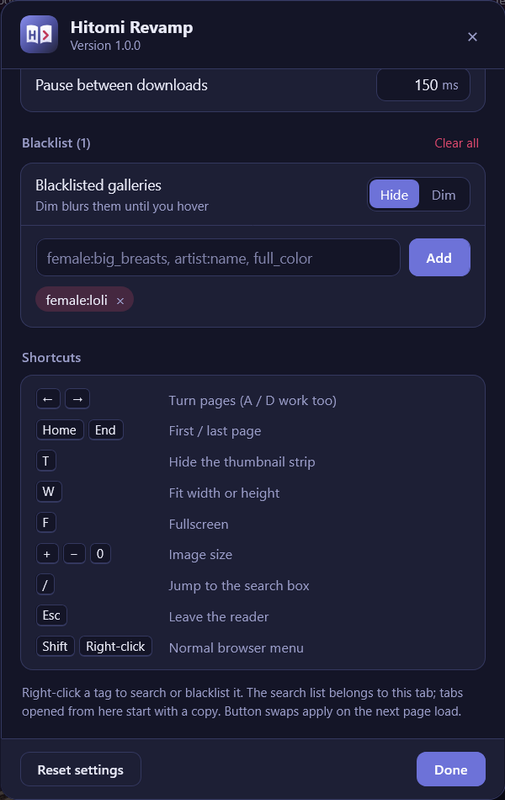505x800 pixels.
Task: Switch blacklisted galleries to Dim
Action: (443, 194)
